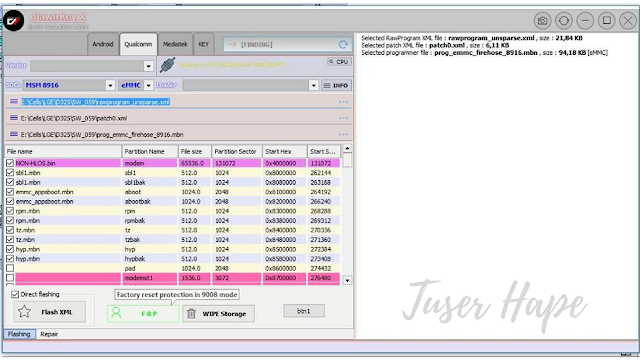Click the reload icon in FINDING field
640x360 pixels.
click(343, 44)
